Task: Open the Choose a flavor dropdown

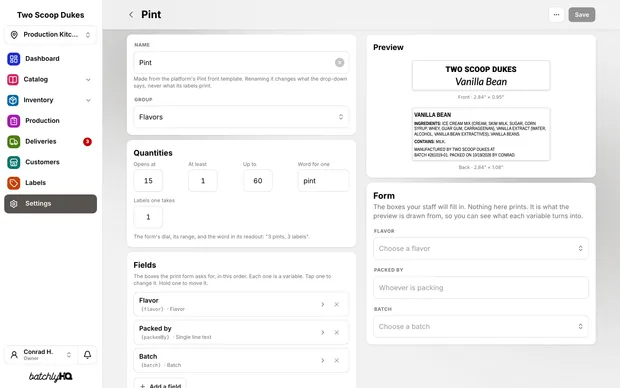Action: pyautogui.click(x=481, y=249)
